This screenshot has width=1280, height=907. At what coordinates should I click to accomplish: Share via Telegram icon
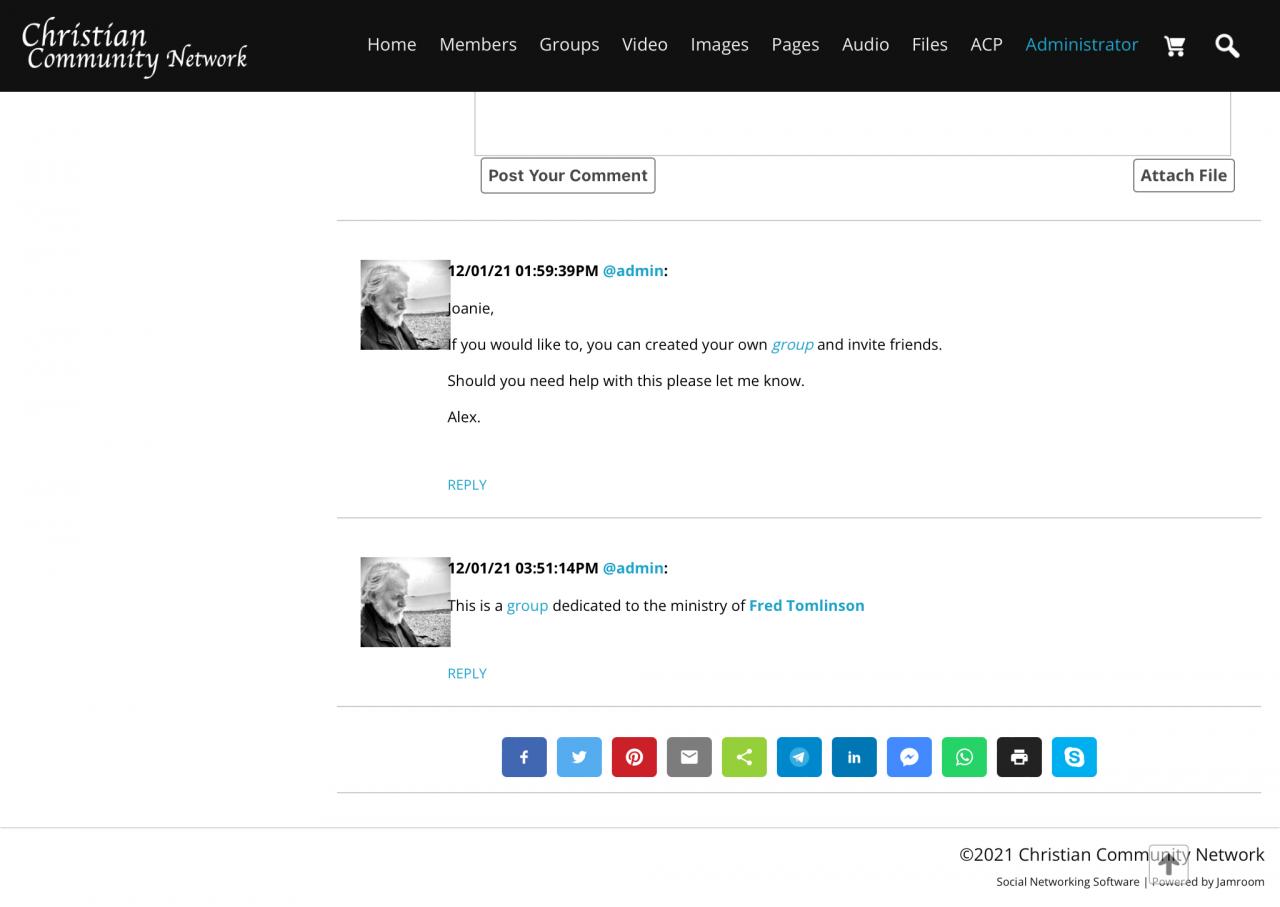(799, 757)
